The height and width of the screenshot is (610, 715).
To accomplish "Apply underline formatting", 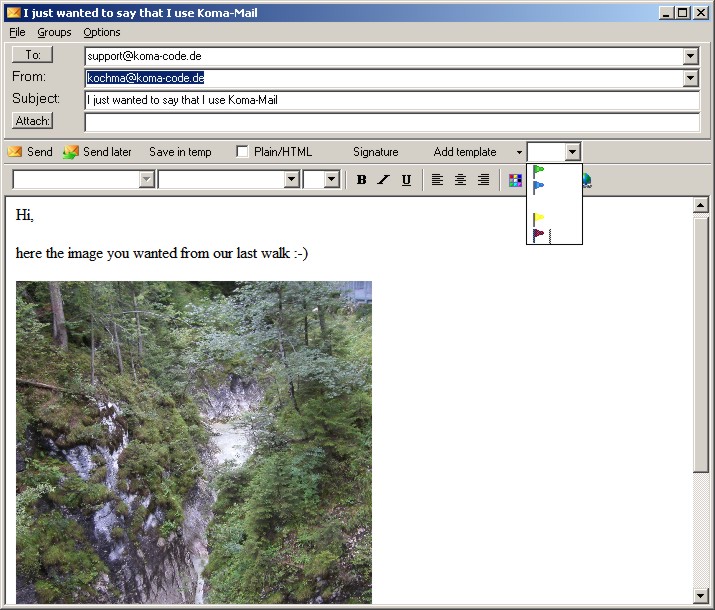I will click(406, 180).
